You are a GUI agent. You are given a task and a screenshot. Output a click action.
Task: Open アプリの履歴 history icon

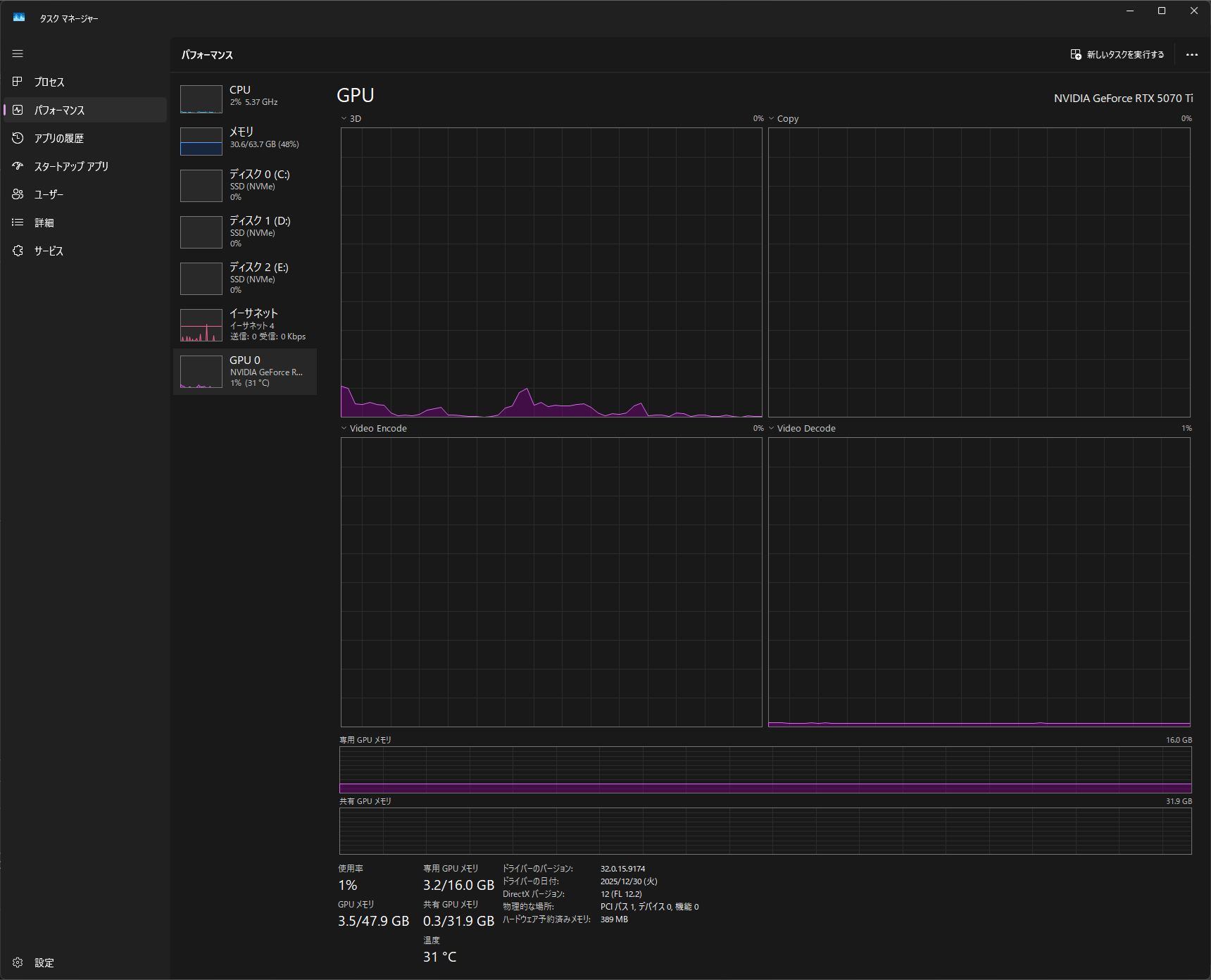click(18, 138)
